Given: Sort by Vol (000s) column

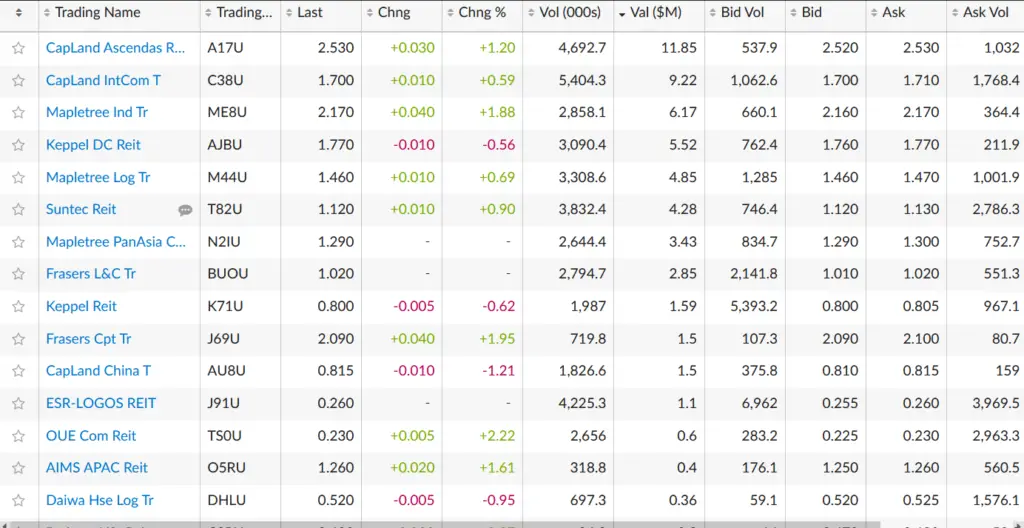Looking at the screenshot, I should tap(568, 12).
